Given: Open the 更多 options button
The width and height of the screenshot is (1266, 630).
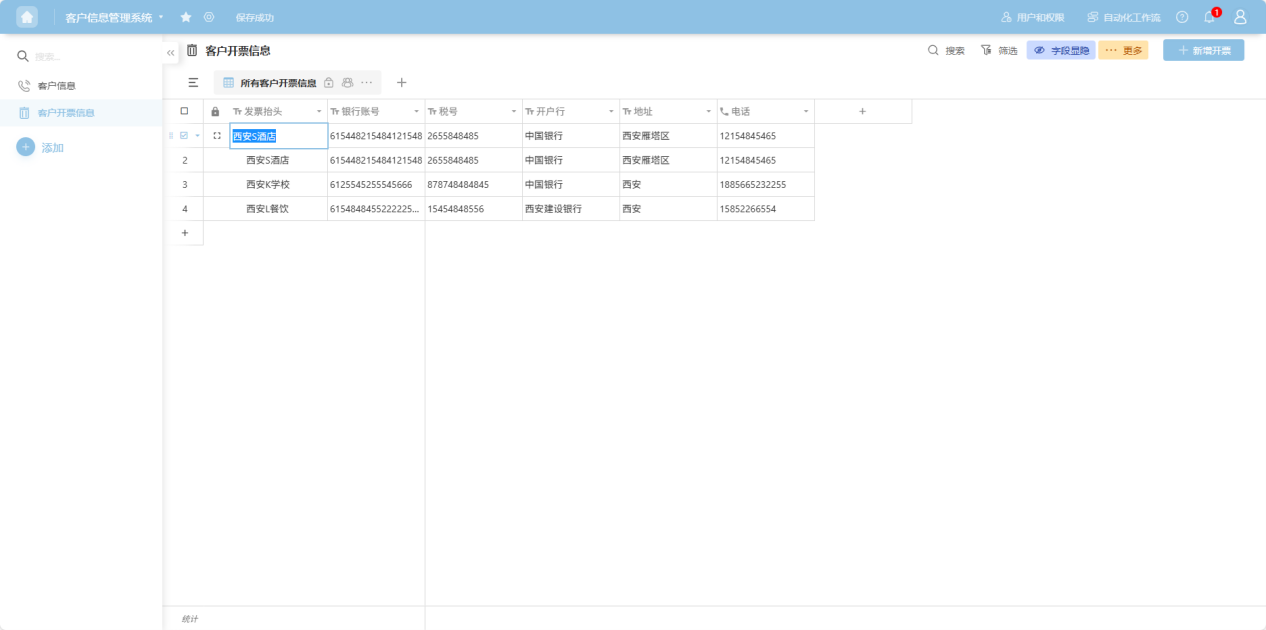Looking at the screenshot, I should click(1123, 50).
